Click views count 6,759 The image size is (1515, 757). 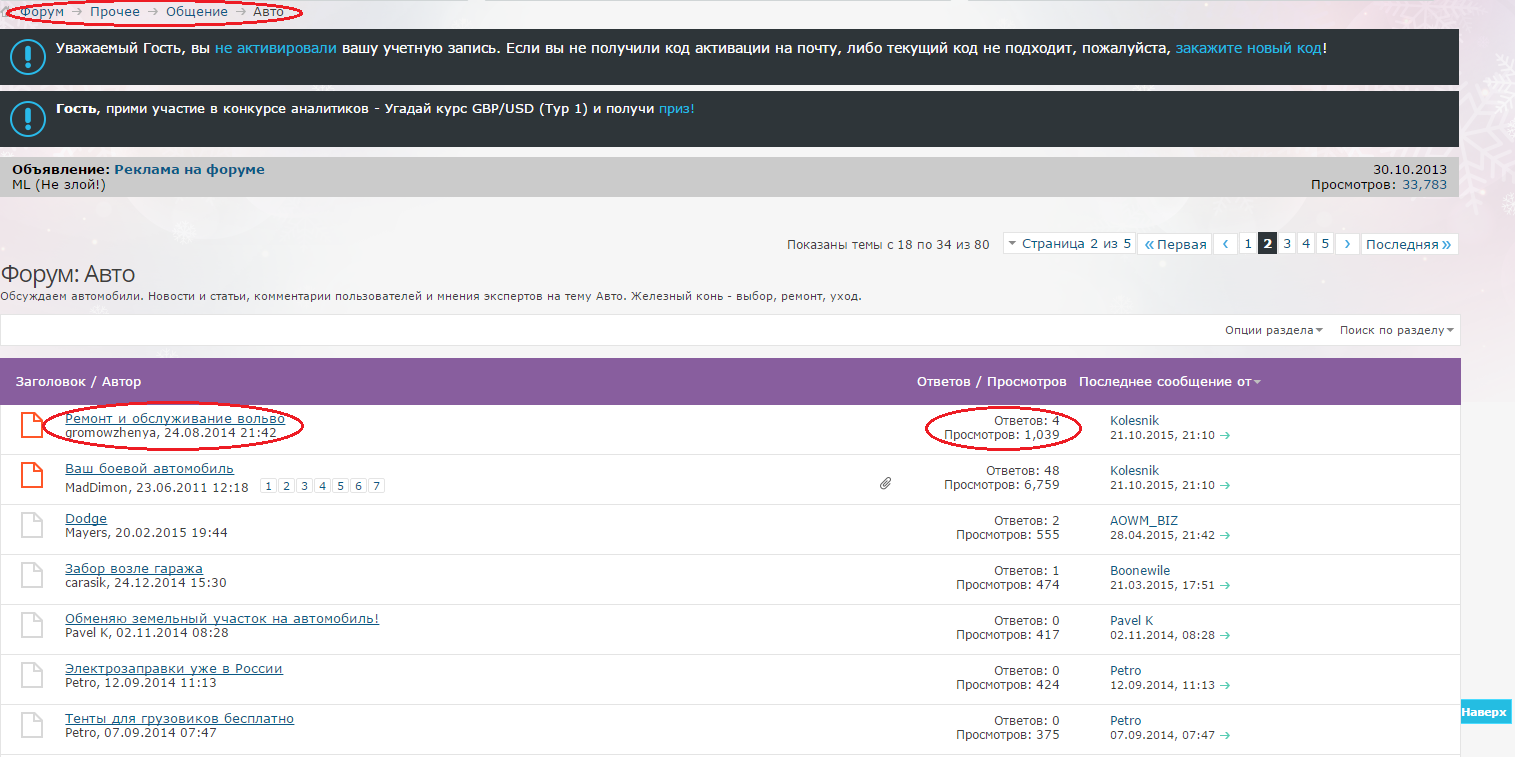coord(1042,485)
